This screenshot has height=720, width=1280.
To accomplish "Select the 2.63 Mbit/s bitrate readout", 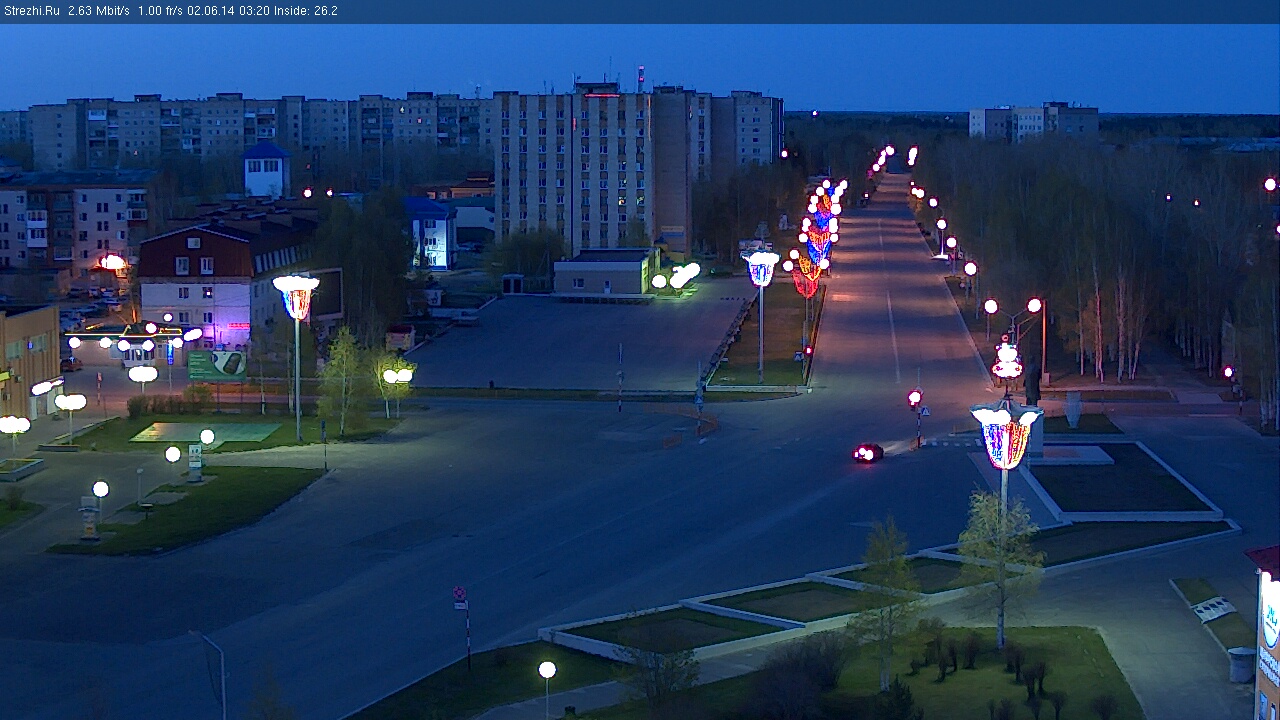I will pyautogui.click(x=99, y=11).
